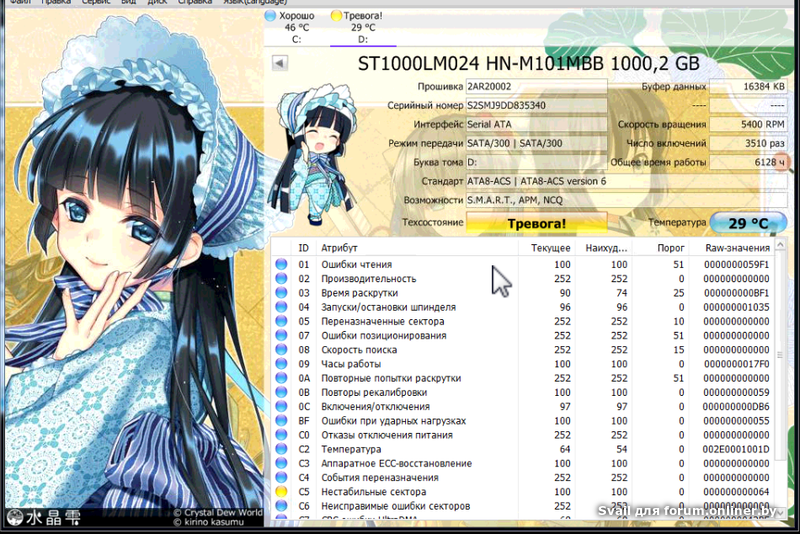The width and height of the screenshot is (800, 534).
Task: Click the Наихуд... column header
Action: (x=604, y=248)
